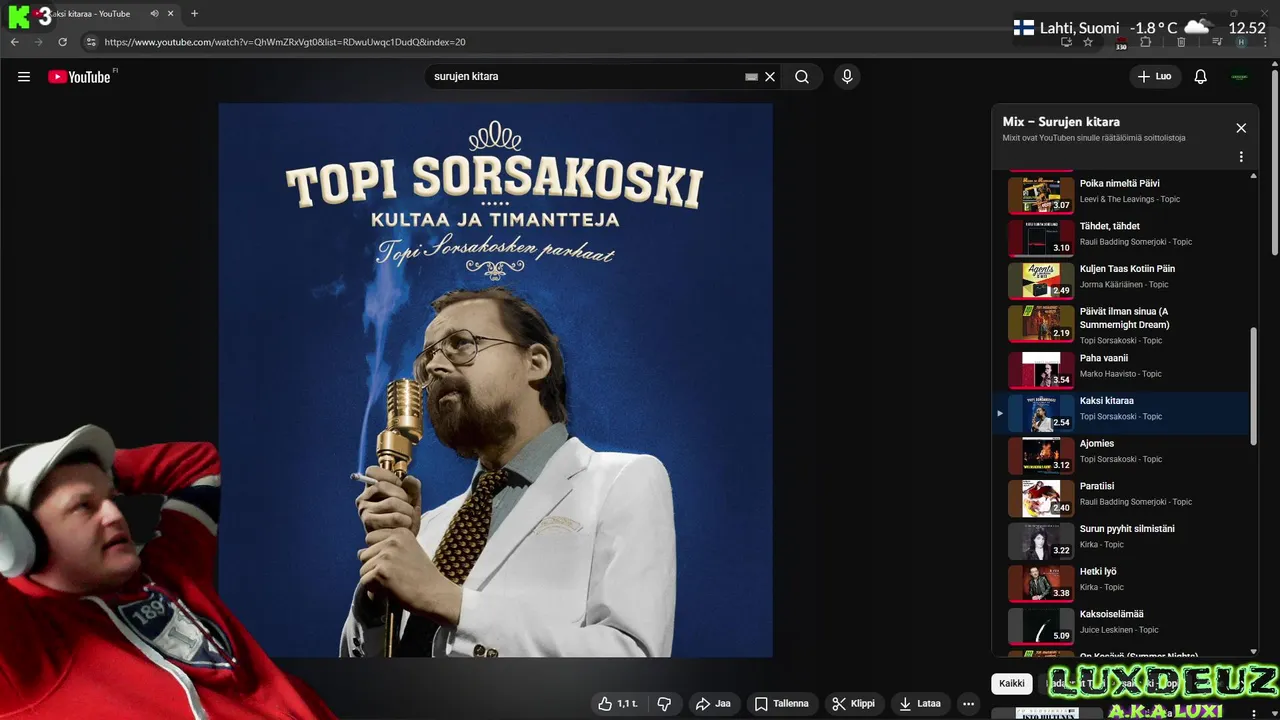Play Paratiisi by Rauli Badding Somerjoki
The height and width of the screenshot is (720, 1280).
click(x=1121, y=498)
